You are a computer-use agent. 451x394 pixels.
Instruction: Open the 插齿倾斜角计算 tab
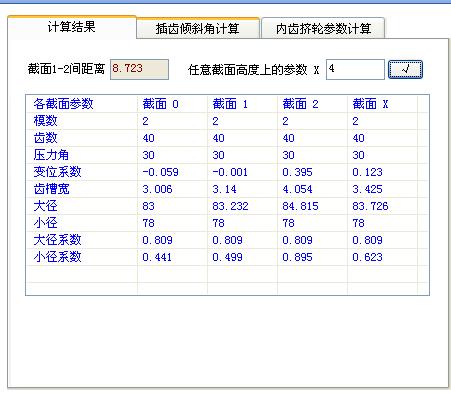pos(198,29)
